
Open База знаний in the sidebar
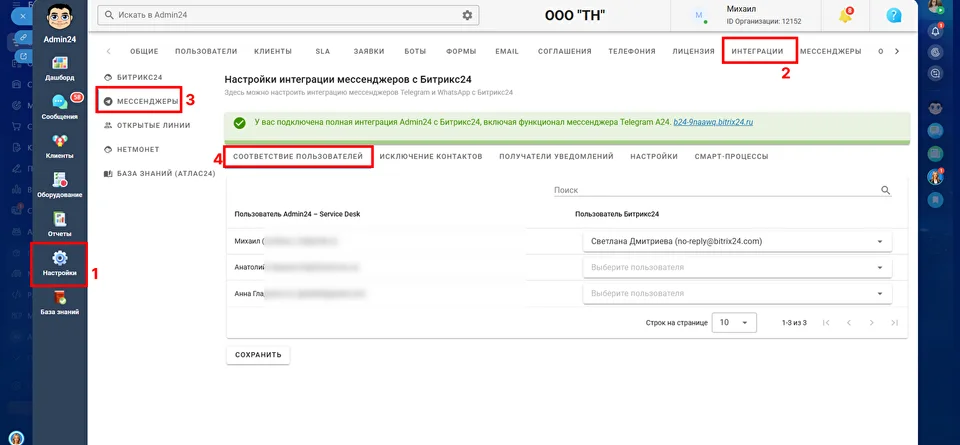tap(59, 302)
